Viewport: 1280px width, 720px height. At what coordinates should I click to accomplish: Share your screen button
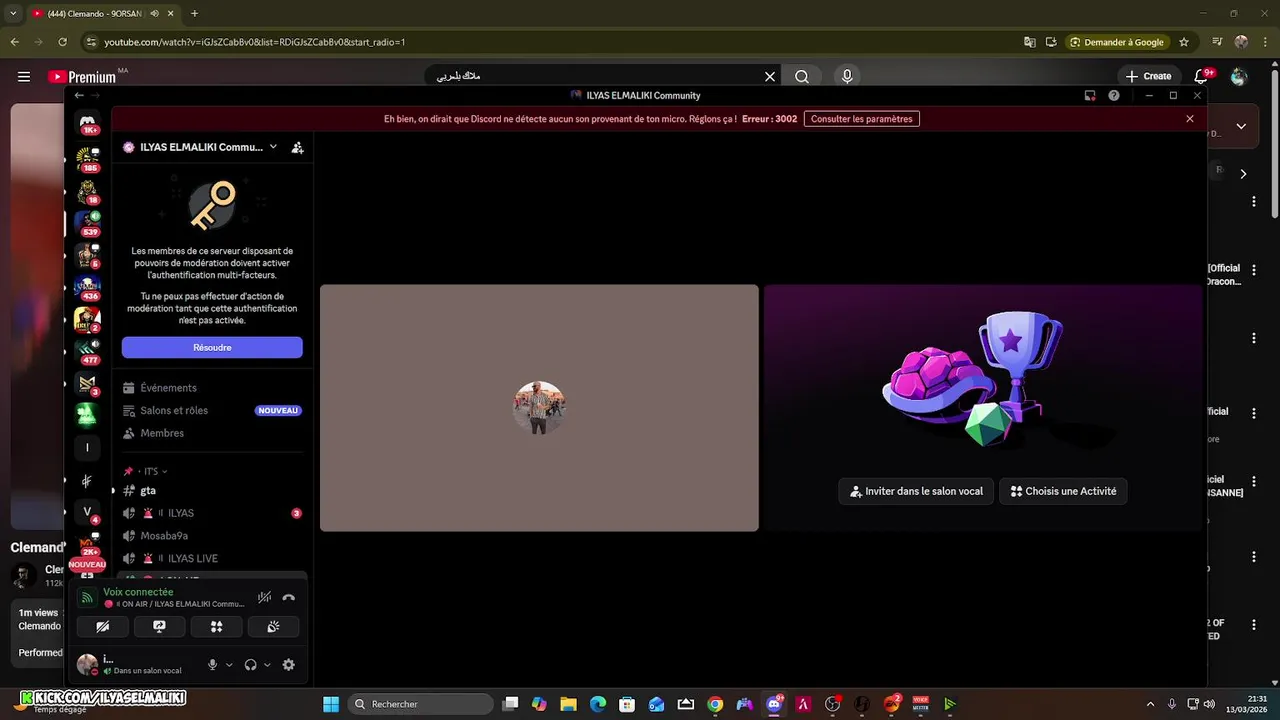(x=159, y=627)
